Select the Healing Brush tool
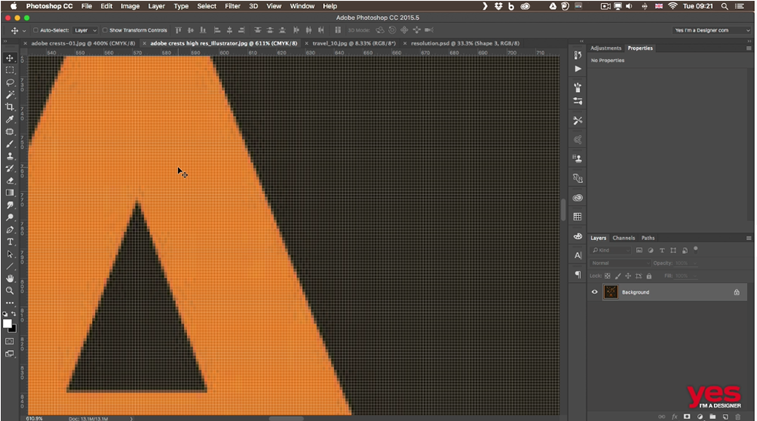The width and height of the screenshot is (757, 421). click(x=10, y=131)
